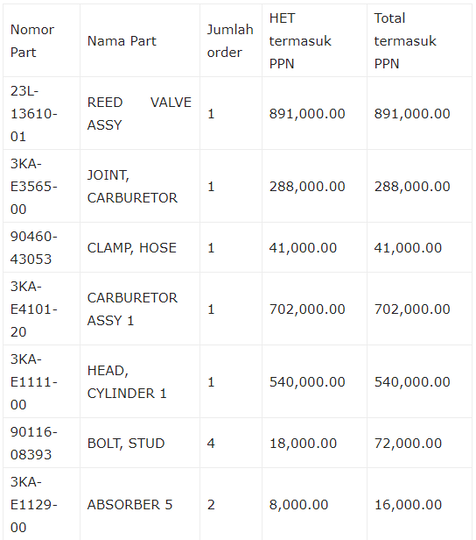This screenshot has height=540, width=476.
Task: Click the 891,000.00 total cell
Action: (x=412, y=114)
